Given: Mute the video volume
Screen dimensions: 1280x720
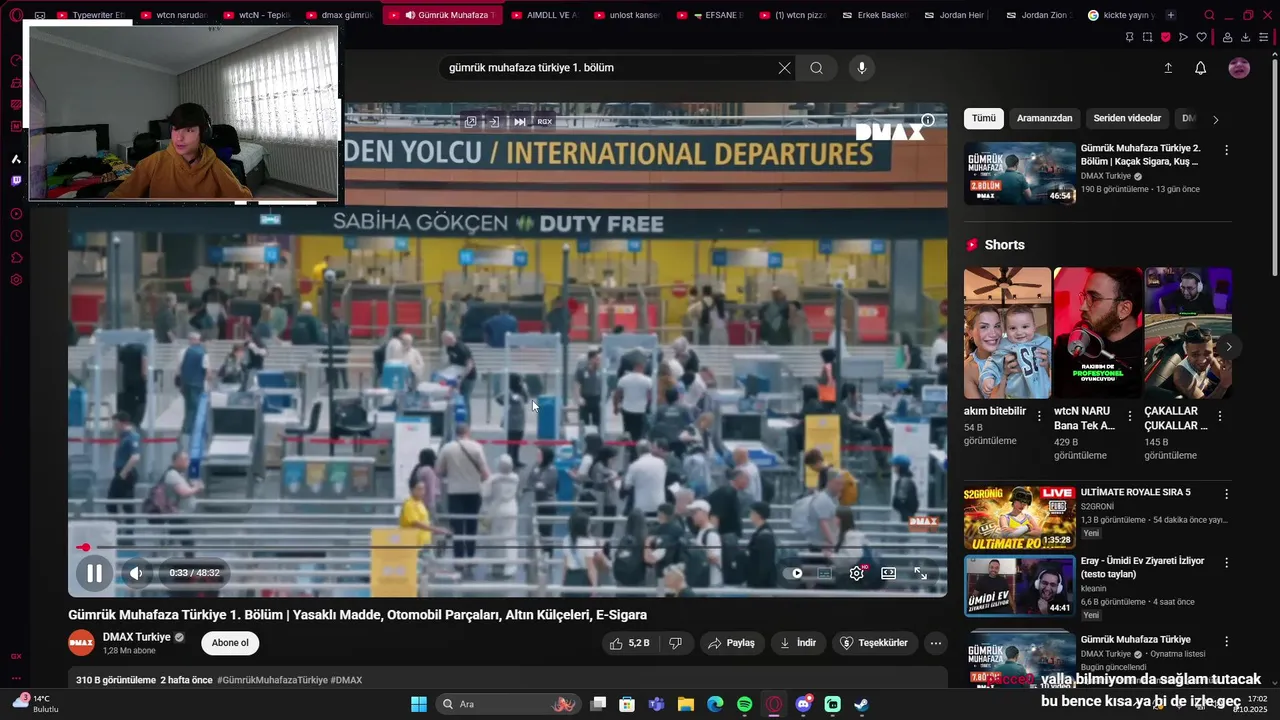Looking at the screenshot, I should [136, 573].
